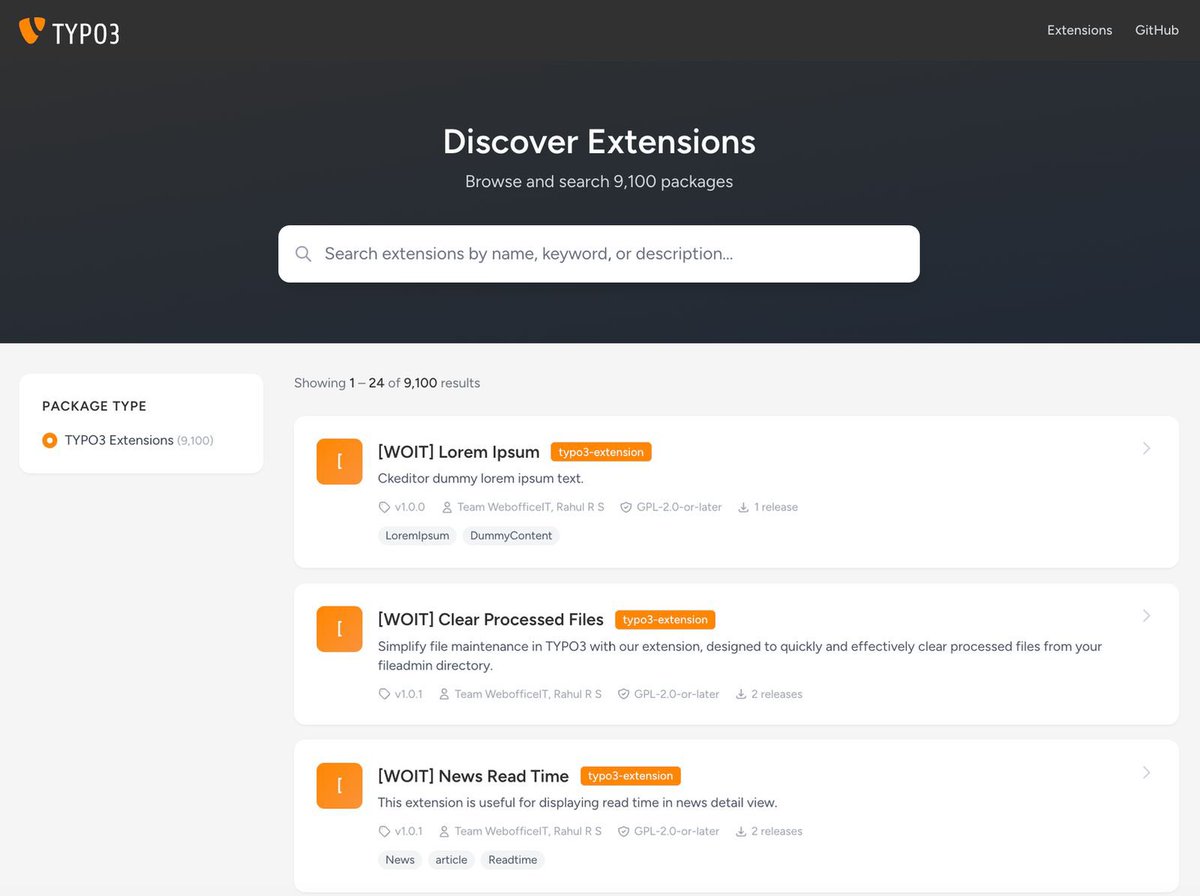
Task: Click 'v1.0.0' version text on Lorem Ipsum
Action: click(x=410, y=507)
